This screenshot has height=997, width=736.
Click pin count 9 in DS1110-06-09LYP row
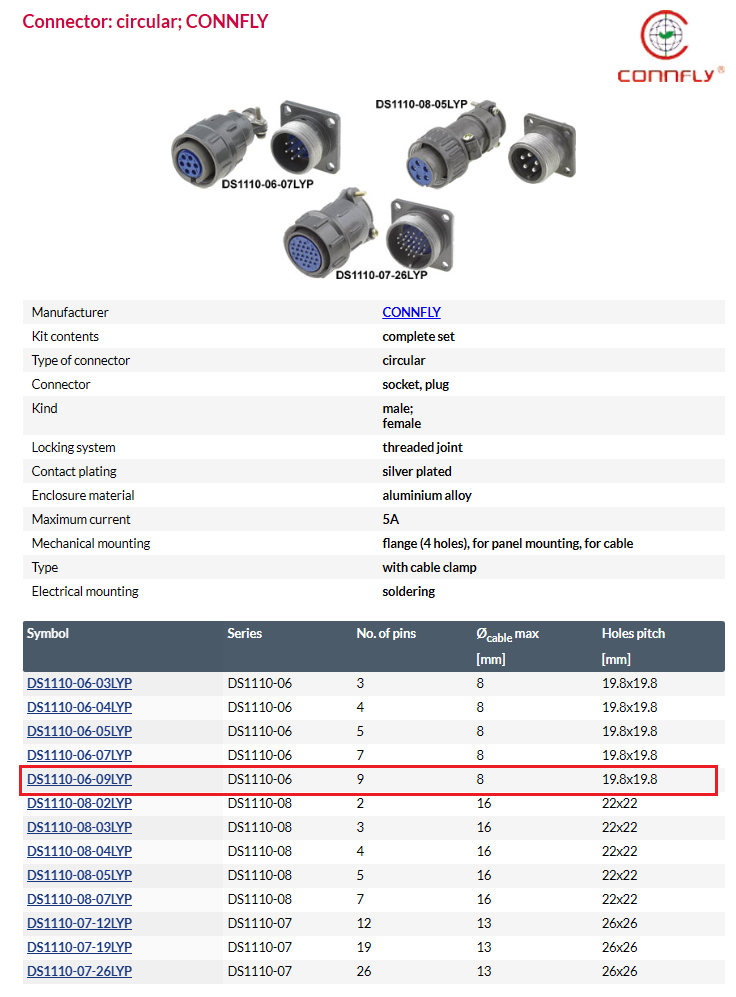pos(360,779)
